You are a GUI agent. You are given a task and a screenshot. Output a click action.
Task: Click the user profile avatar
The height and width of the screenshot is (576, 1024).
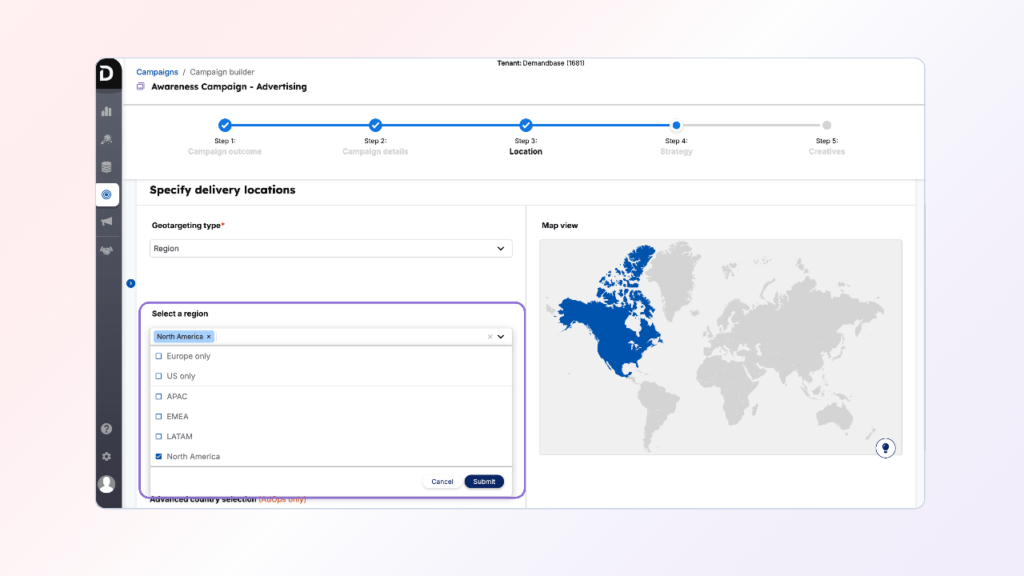pyautogui.click(x=107, y=484)
